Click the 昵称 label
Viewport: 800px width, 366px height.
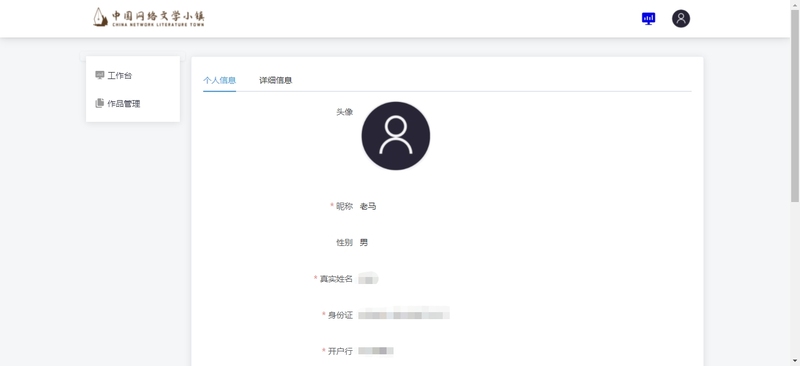(x=344, y=206)
